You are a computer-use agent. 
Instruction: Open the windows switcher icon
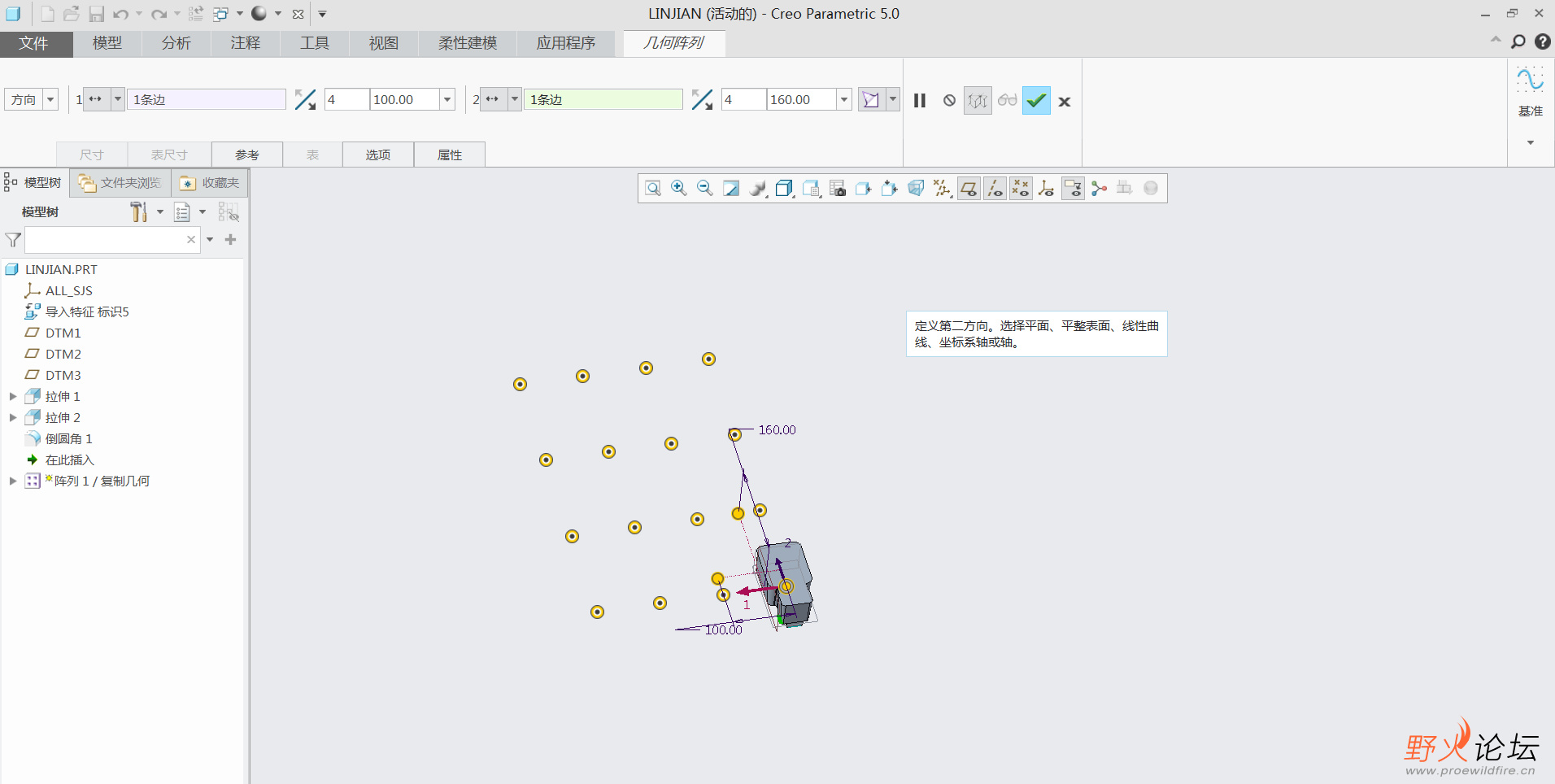[x=220, y=14]
